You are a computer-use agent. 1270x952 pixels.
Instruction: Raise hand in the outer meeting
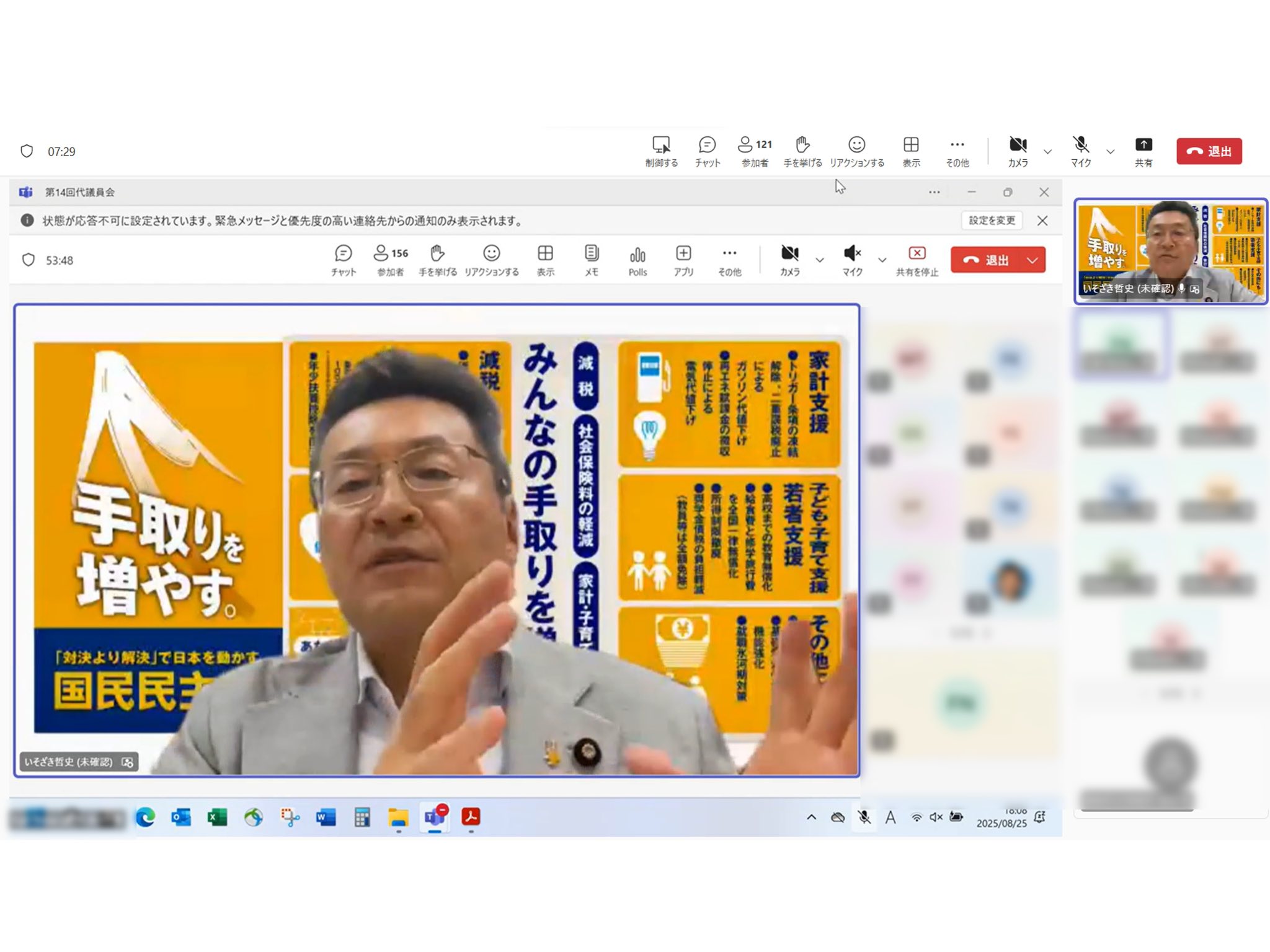tap(802, 151)
